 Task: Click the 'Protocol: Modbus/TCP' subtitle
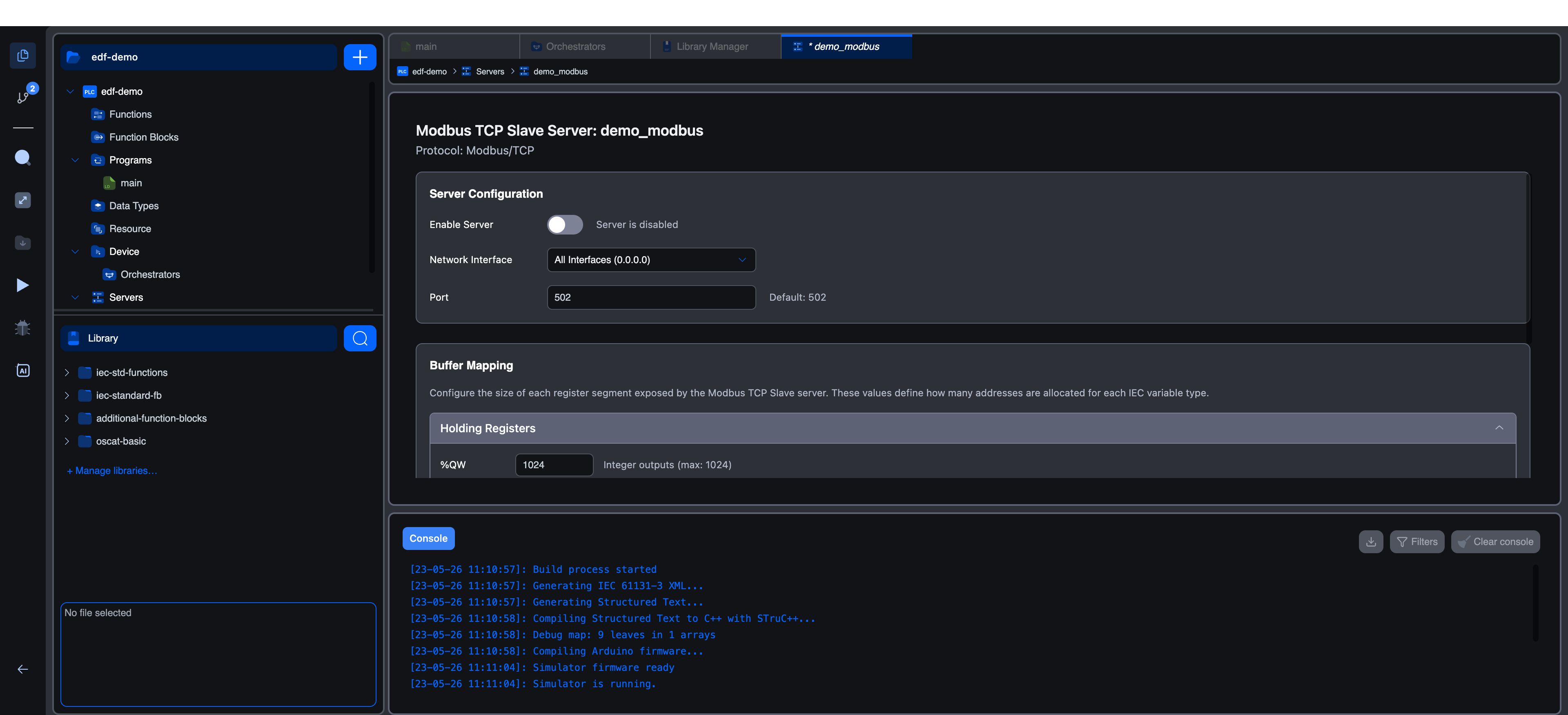click(475, 150)
